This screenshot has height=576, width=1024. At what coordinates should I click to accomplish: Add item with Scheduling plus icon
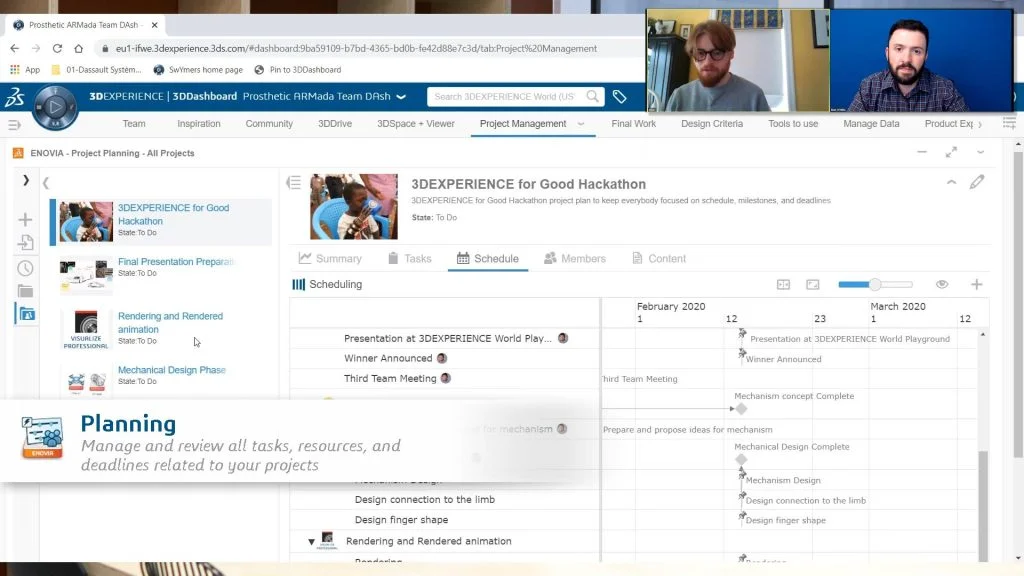tap(977, 285)
